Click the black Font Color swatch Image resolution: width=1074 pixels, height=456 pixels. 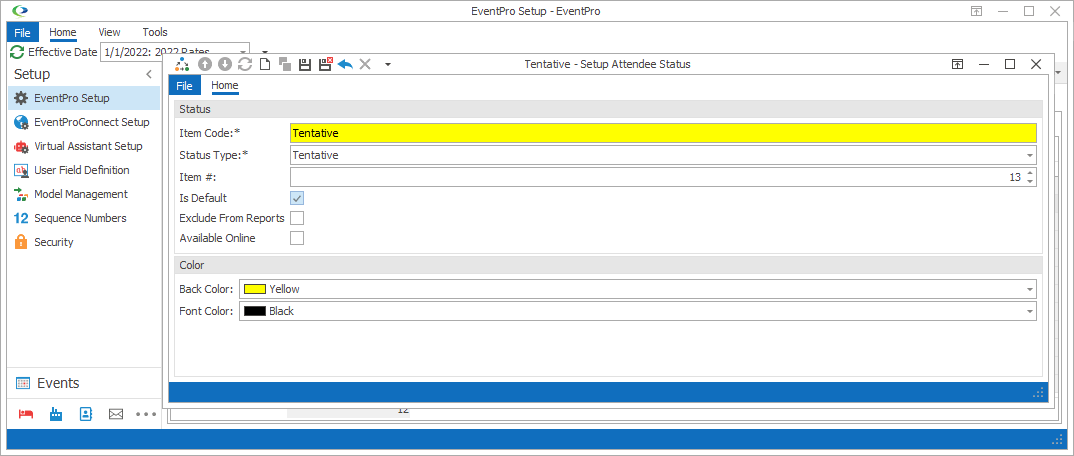click(255, 311)
